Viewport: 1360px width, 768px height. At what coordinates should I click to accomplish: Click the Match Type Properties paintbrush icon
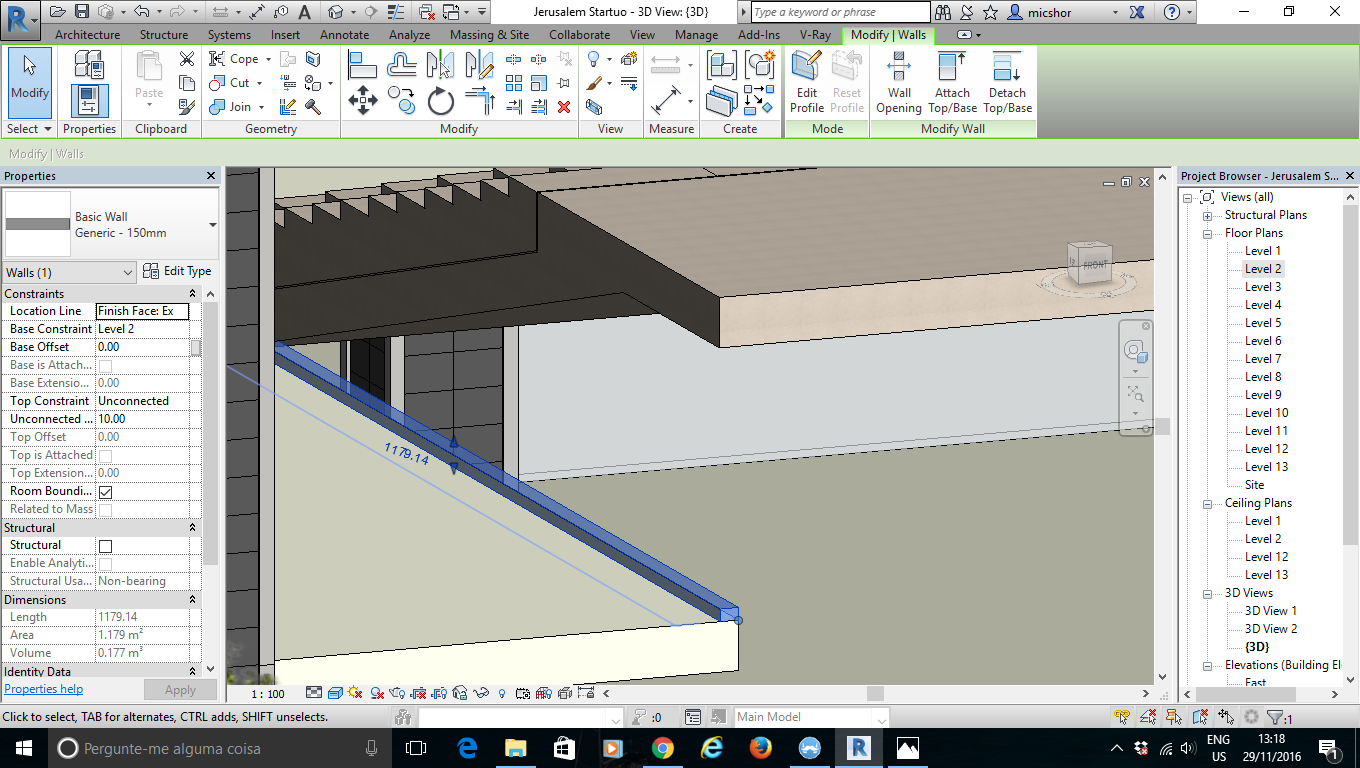[x=186, y=107]
